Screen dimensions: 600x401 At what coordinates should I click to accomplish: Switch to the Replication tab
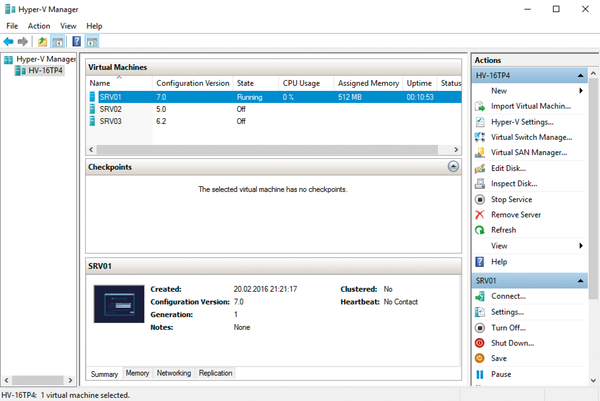215,373
